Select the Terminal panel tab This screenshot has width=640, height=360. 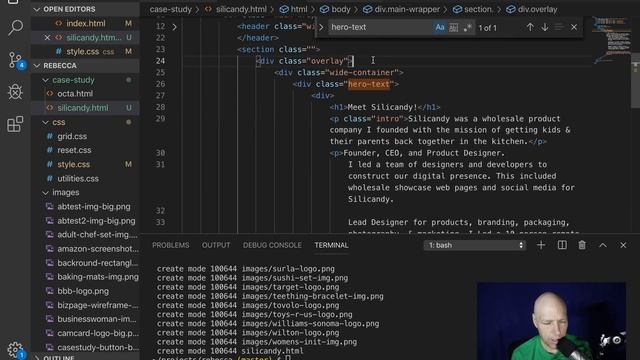click(x=331, y=245)
